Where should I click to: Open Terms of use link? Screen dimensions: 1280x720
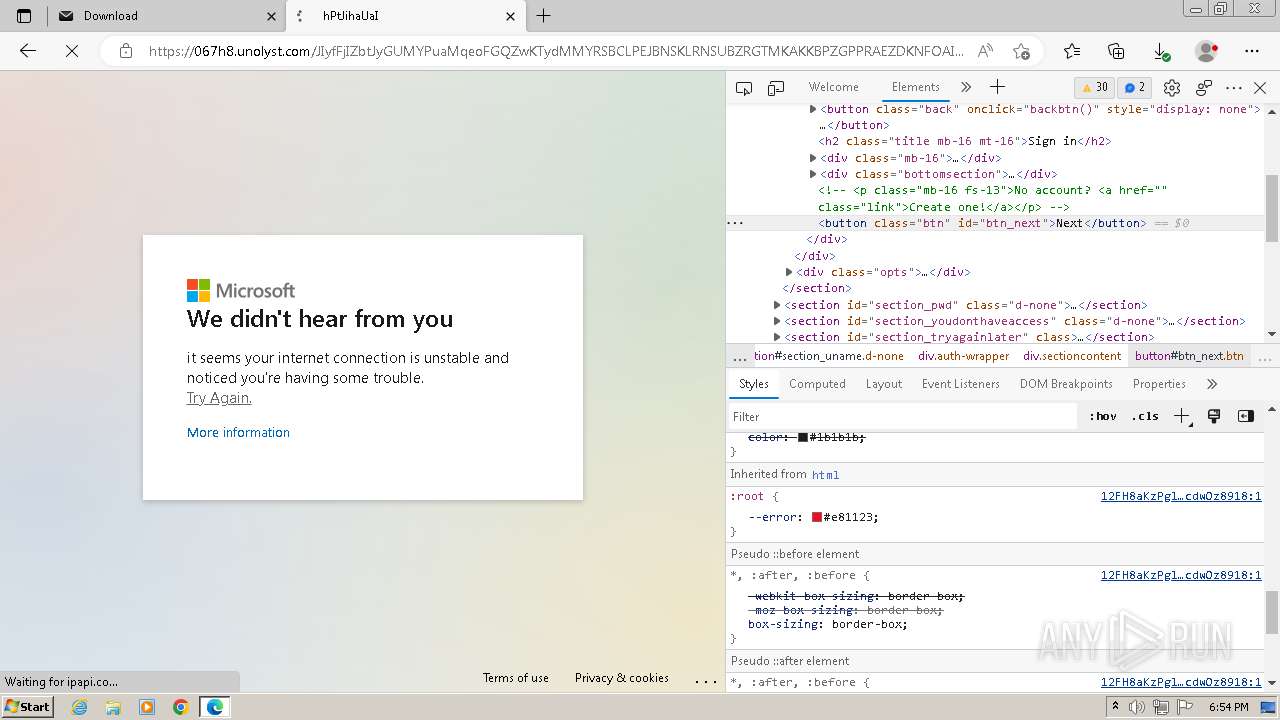516,678
